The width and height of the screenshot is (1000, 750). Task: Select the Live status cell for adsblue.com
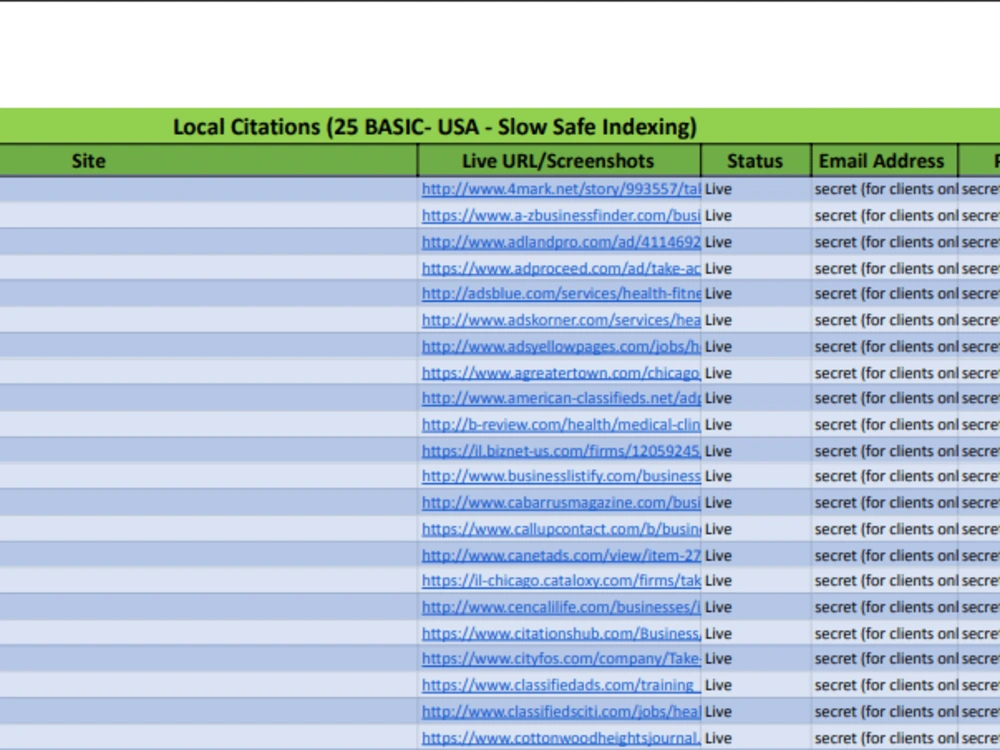coord(756,293)
